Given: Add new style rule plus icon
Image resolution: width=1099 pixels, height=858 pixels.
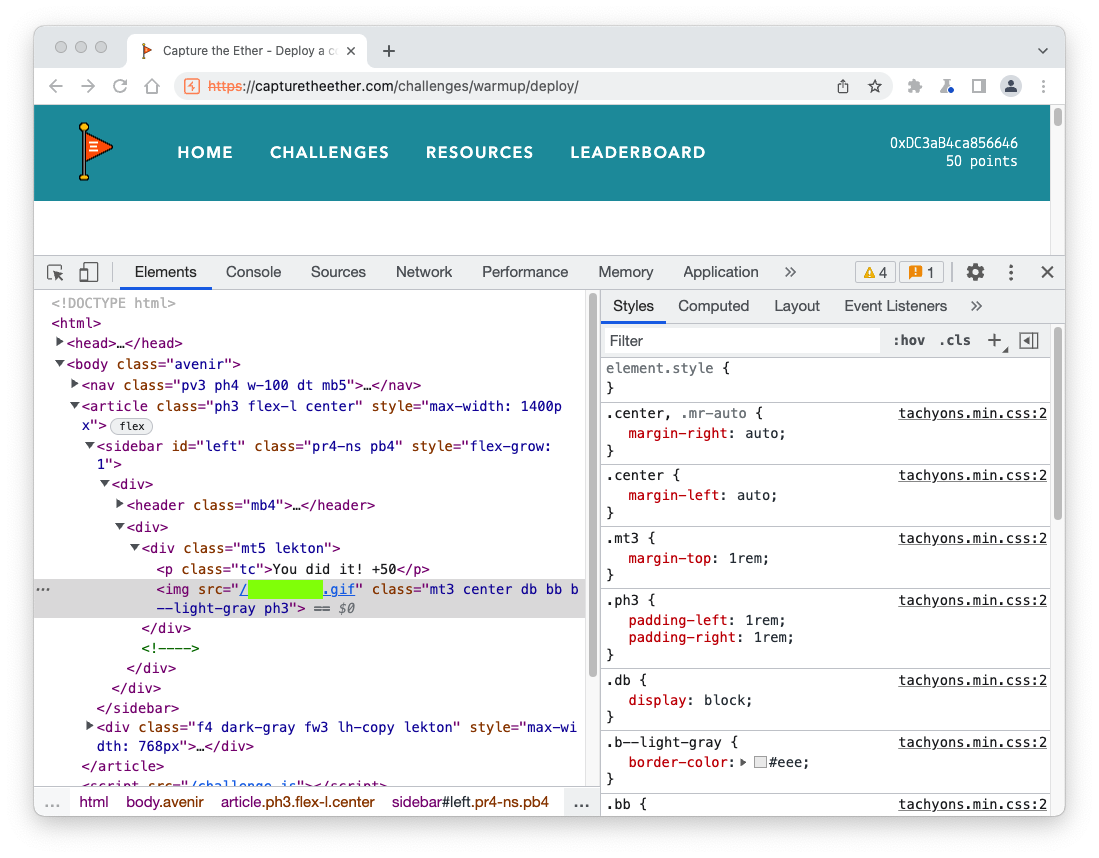Looking at the screenshot, I should click(994, 340).
